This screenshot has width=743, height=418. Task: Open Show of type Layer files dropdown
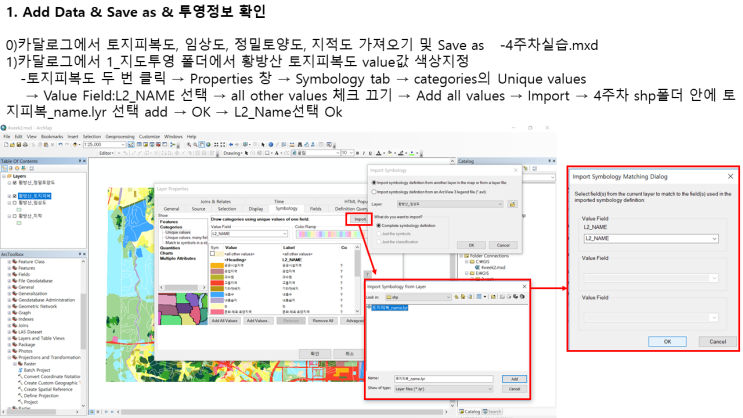tap(490, 389)
